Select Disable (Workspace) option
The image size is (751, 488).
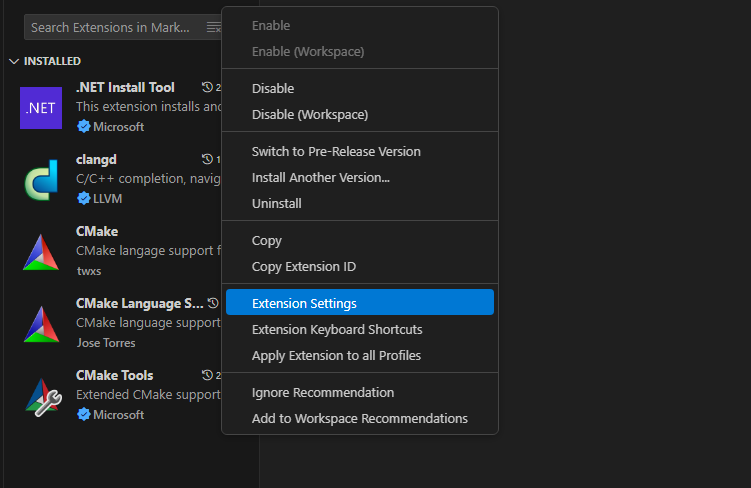point(360,114)
